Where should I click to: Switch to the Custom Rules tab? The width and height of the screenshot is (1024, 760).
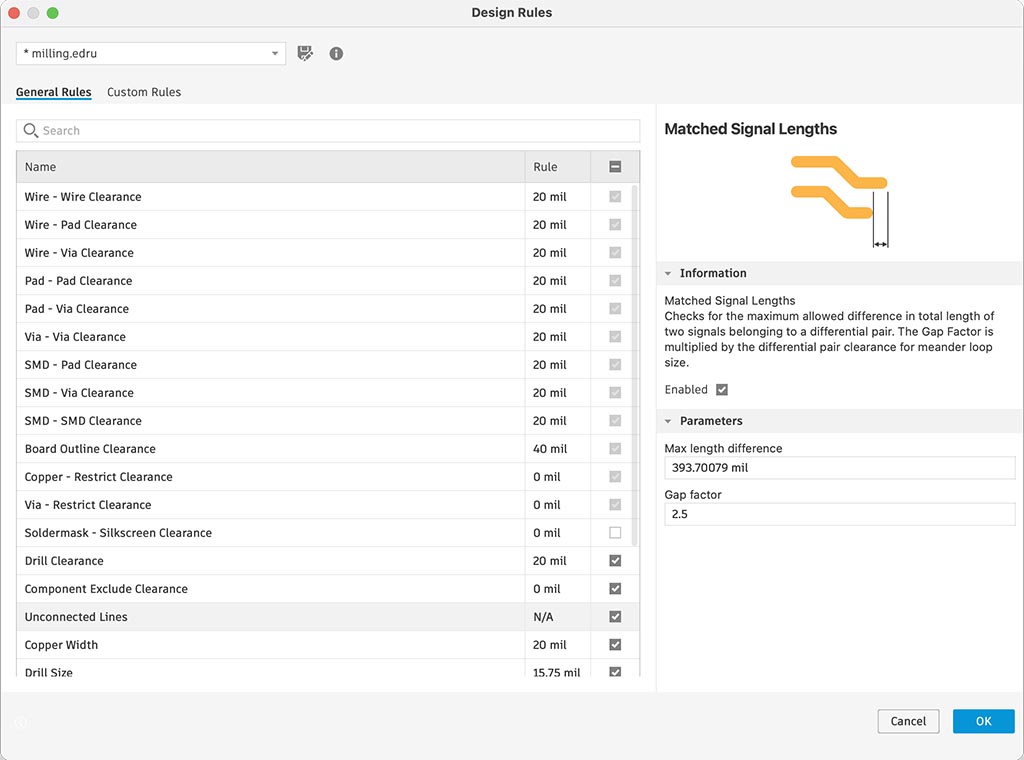point(143,92)
